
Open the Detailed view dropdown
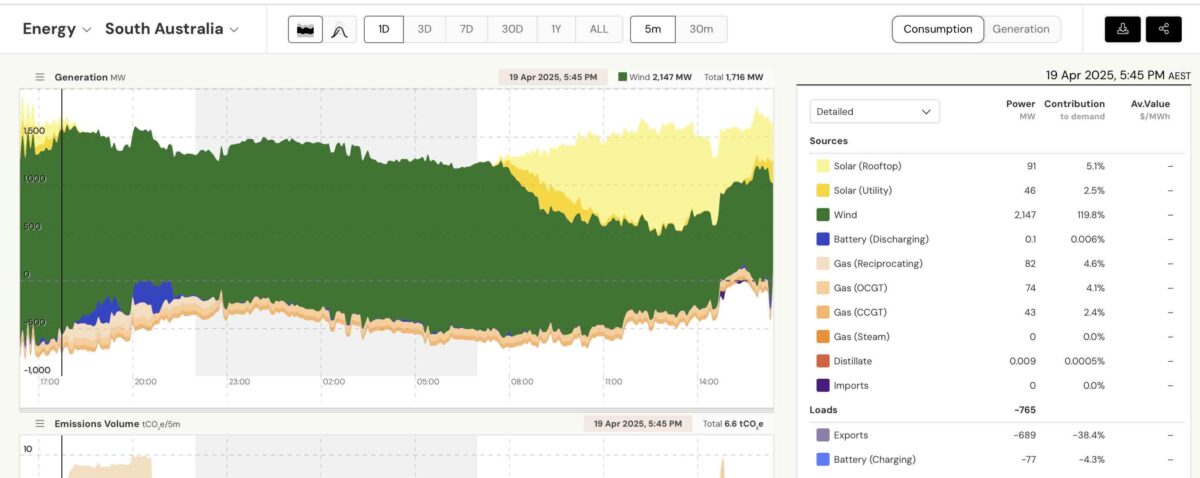tap(874, 111)
